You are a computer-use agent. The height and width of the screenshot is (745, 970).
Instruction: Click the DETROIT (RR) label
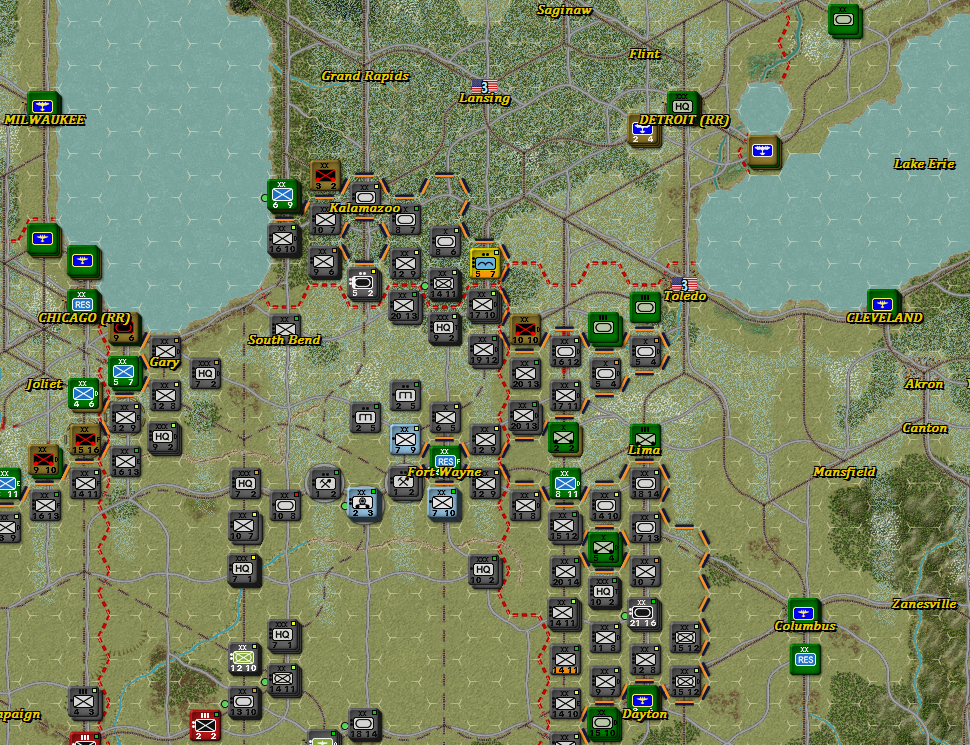coord(684,120)
